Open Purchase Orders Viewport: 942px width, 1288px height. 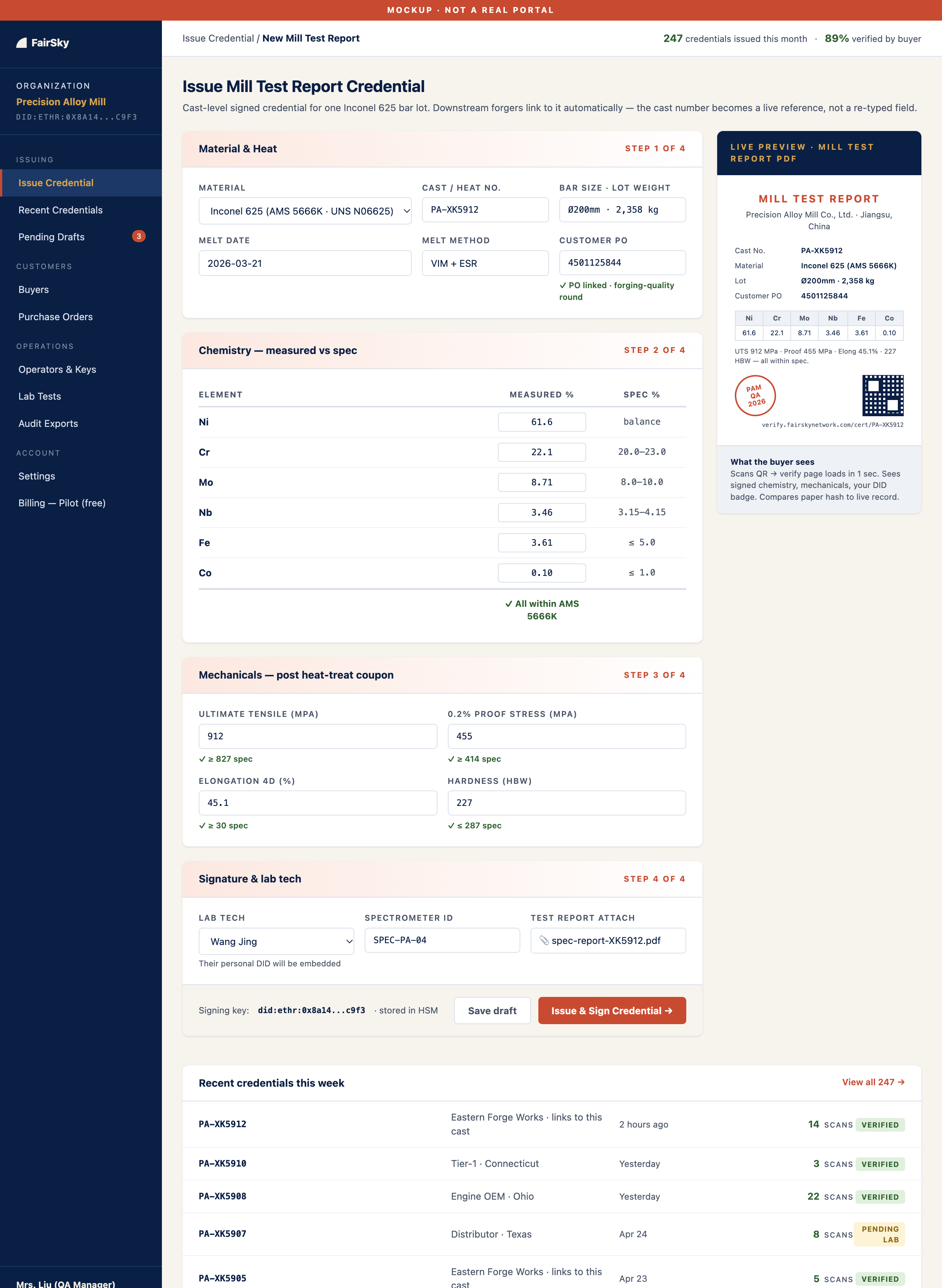tap(81, 316)
